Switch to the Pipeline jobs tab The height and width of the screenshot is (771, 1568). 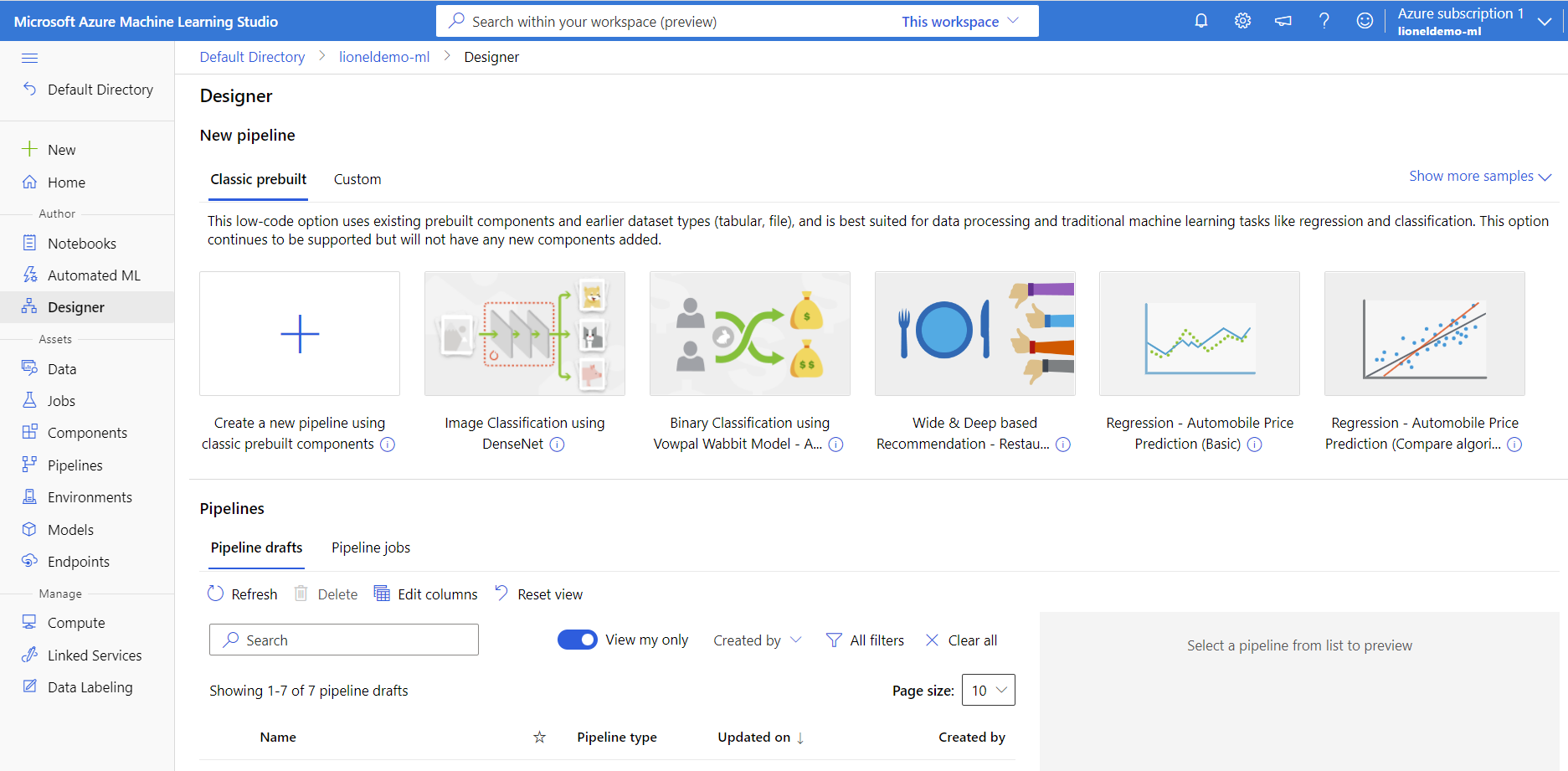pyautogui.click(x=371, y=547)
